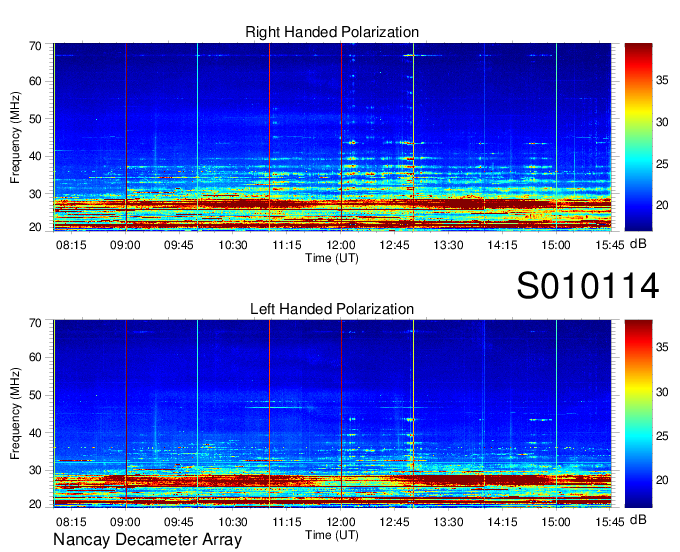Screen dimensions: 680x552
Task: Click the '20' value on bottom color bar
Action: tap(662, 480)
